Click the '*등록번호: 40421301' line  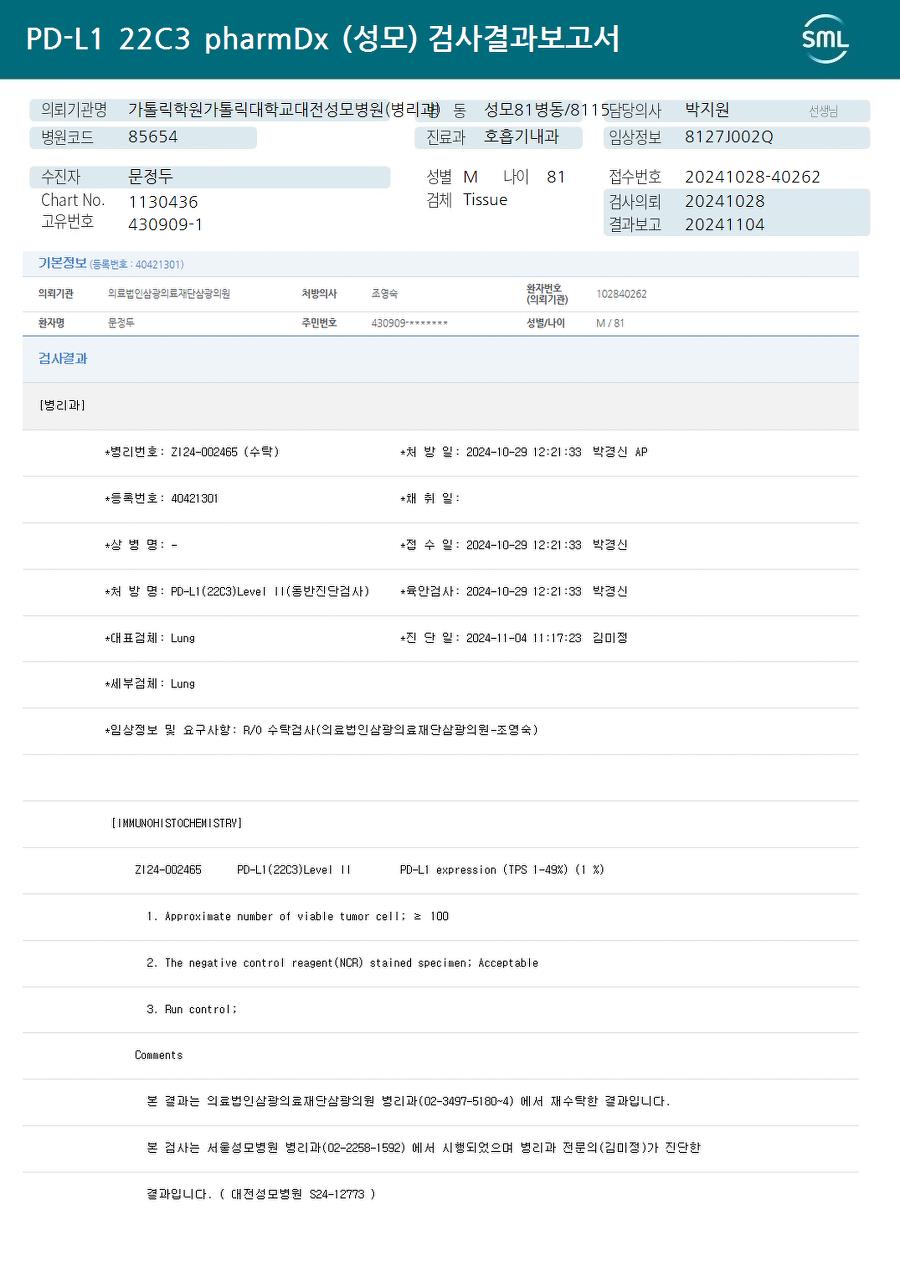click(x=161, y=499)
